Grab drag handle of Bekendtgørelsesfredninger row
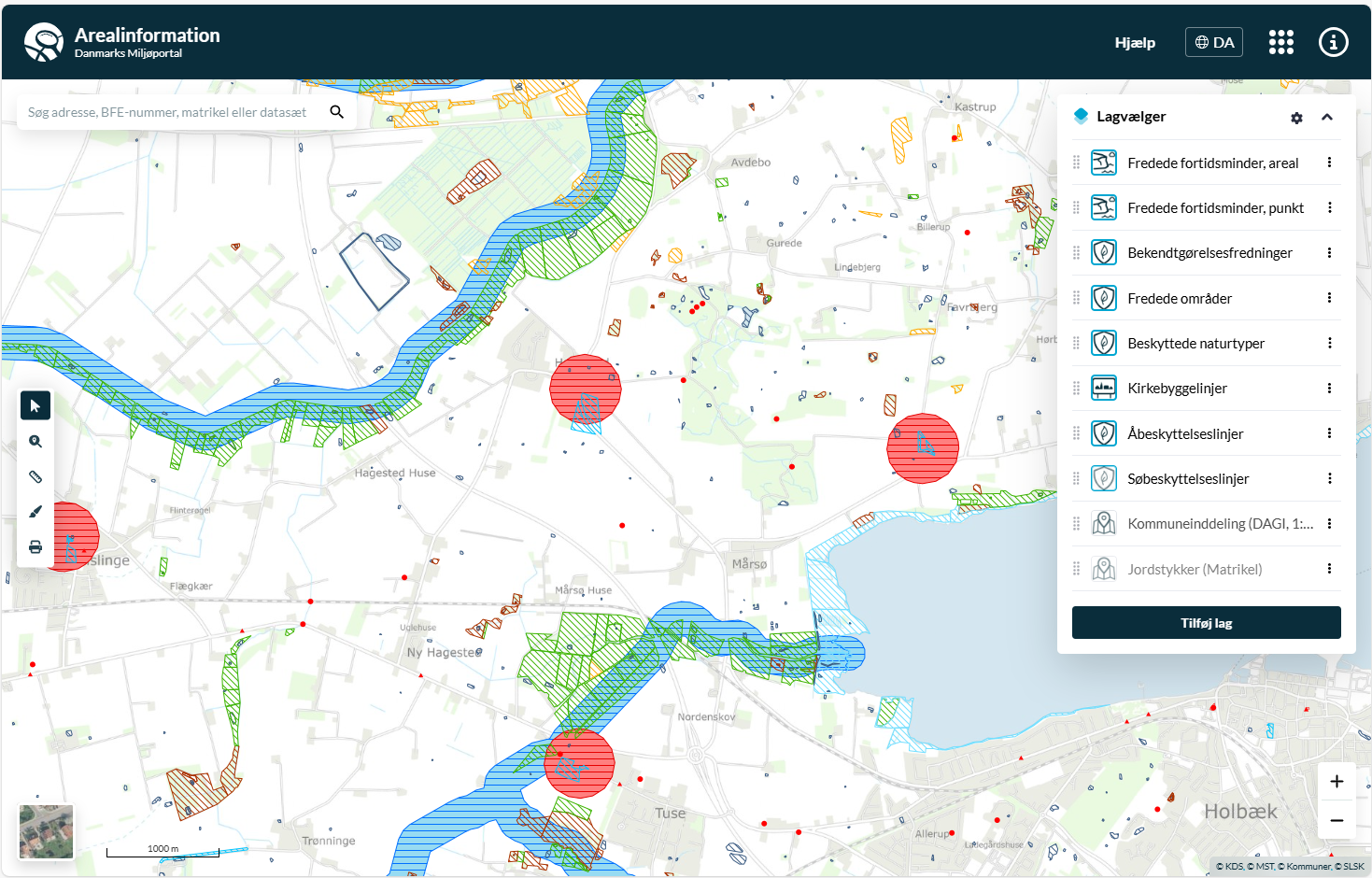This screenshot has height=878, width=1372. coord(1076,252)
